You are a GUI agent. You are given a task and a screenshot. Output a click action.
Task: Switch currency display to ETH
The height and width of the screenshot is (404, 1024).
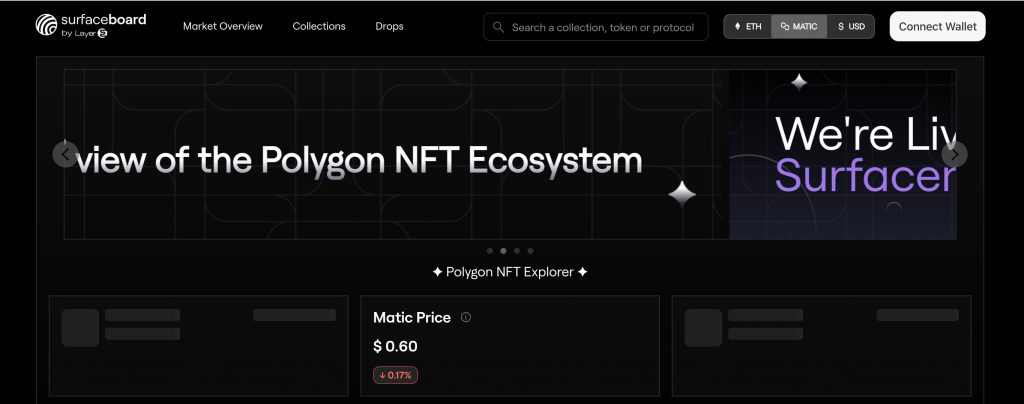coord(748,27)
